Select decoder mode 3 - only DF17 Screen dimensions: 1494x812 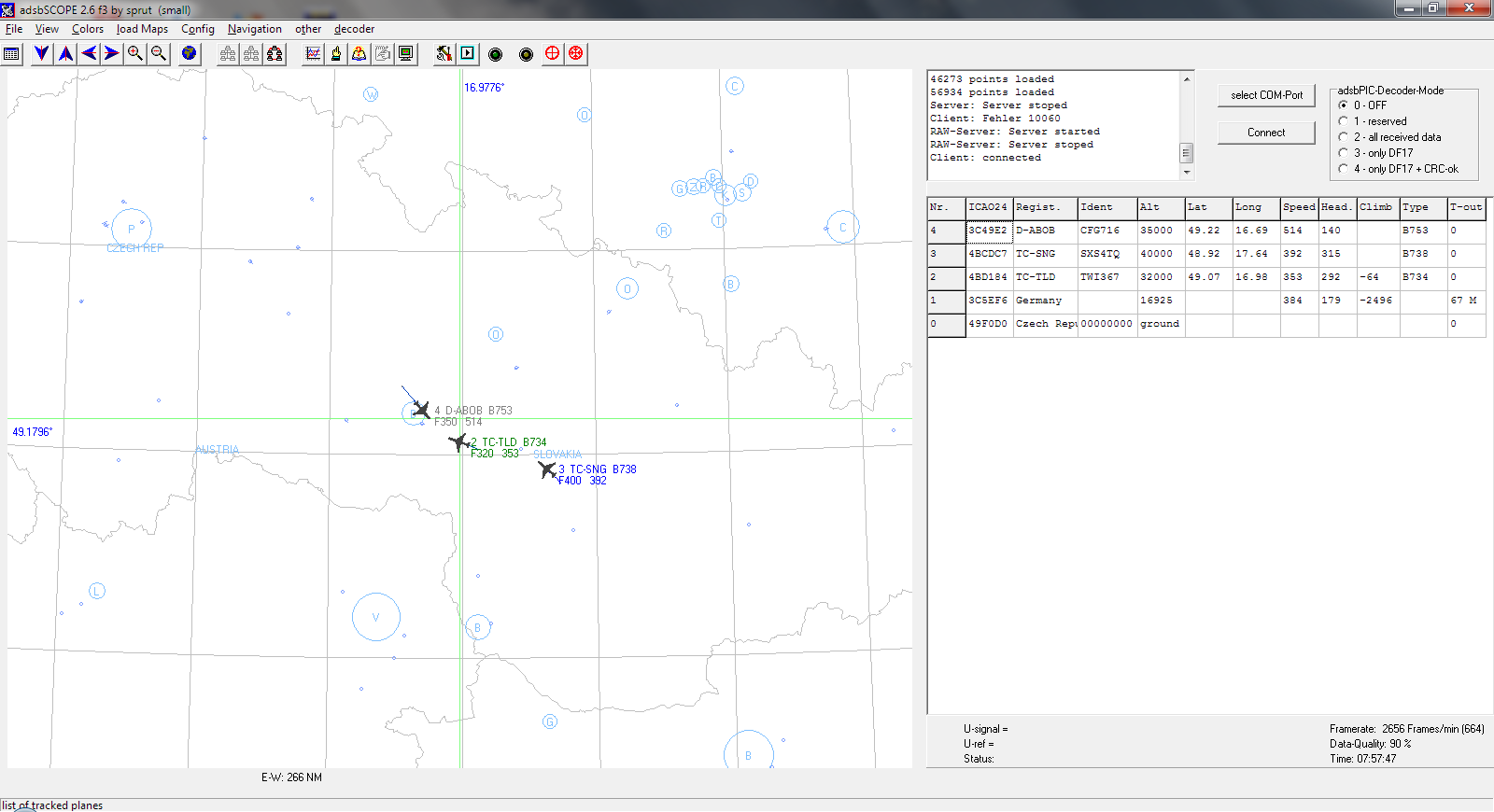(x=1344, y=153)
